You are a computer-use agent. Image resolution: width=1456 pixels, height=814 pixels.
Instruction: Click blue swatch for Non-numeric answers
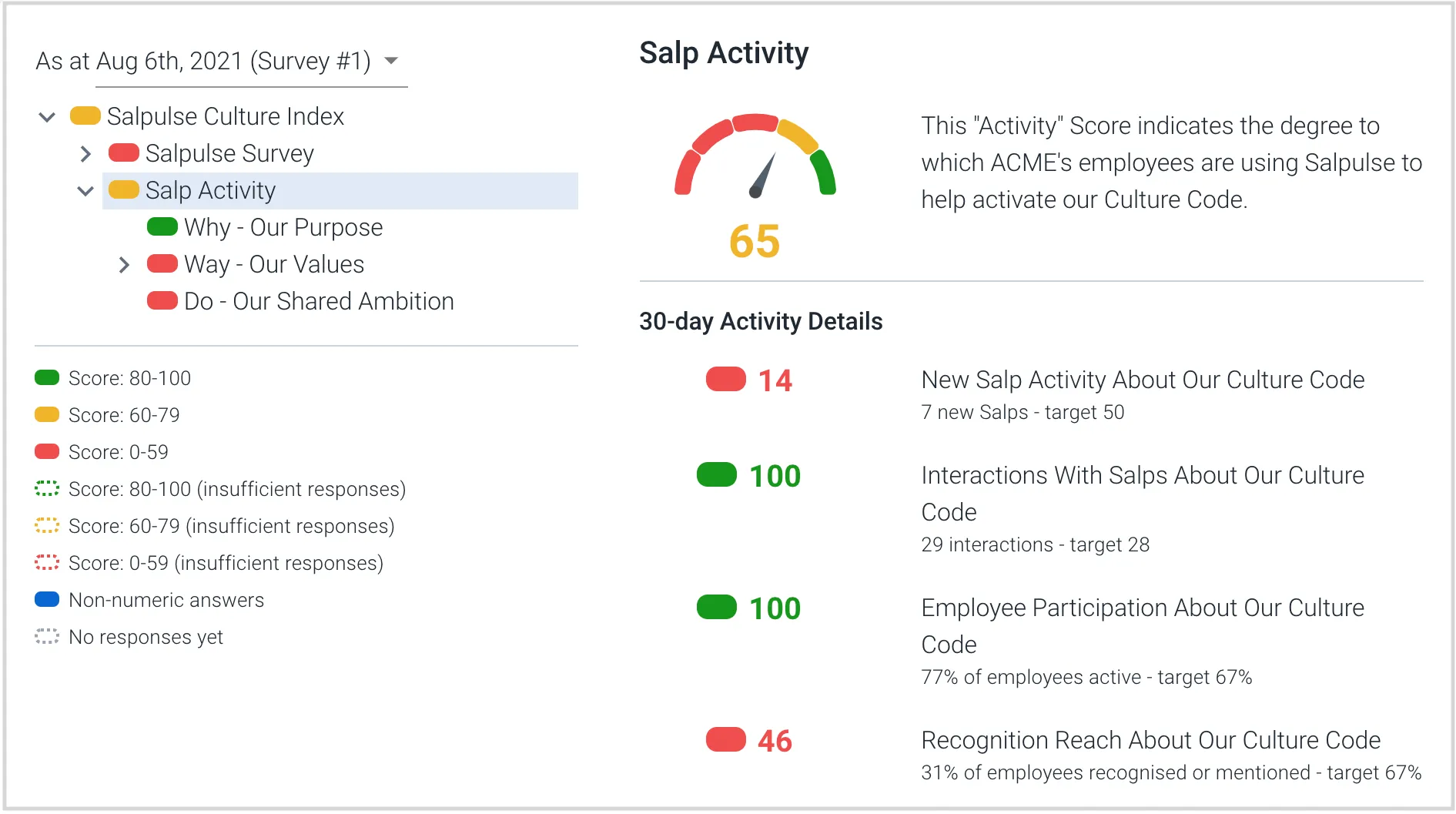pos(47,599)
